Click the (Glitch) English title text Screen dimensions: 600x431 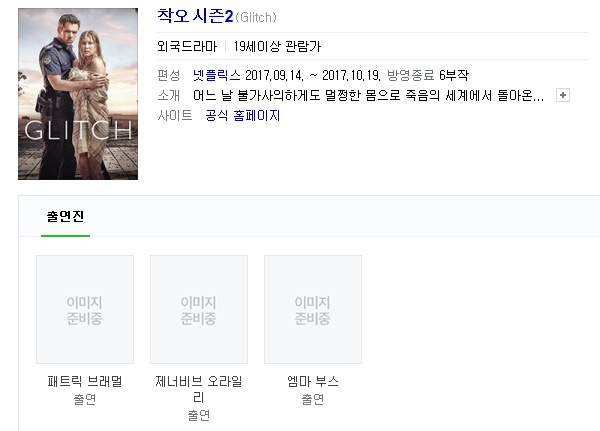tap(256, 17)
